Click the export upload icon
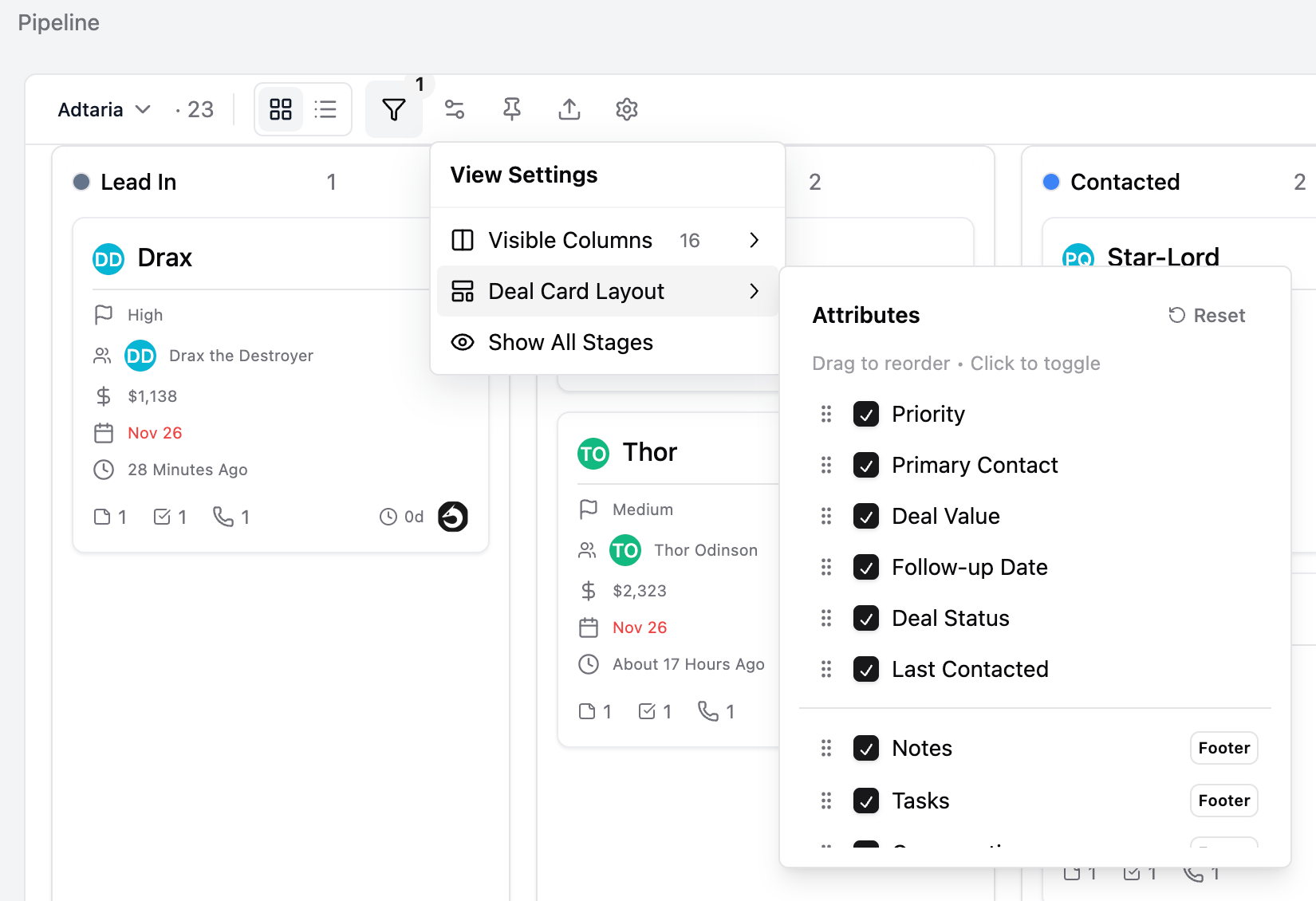Image resolution: width=1316 pixels, height=901 pixels. (569, 109)
